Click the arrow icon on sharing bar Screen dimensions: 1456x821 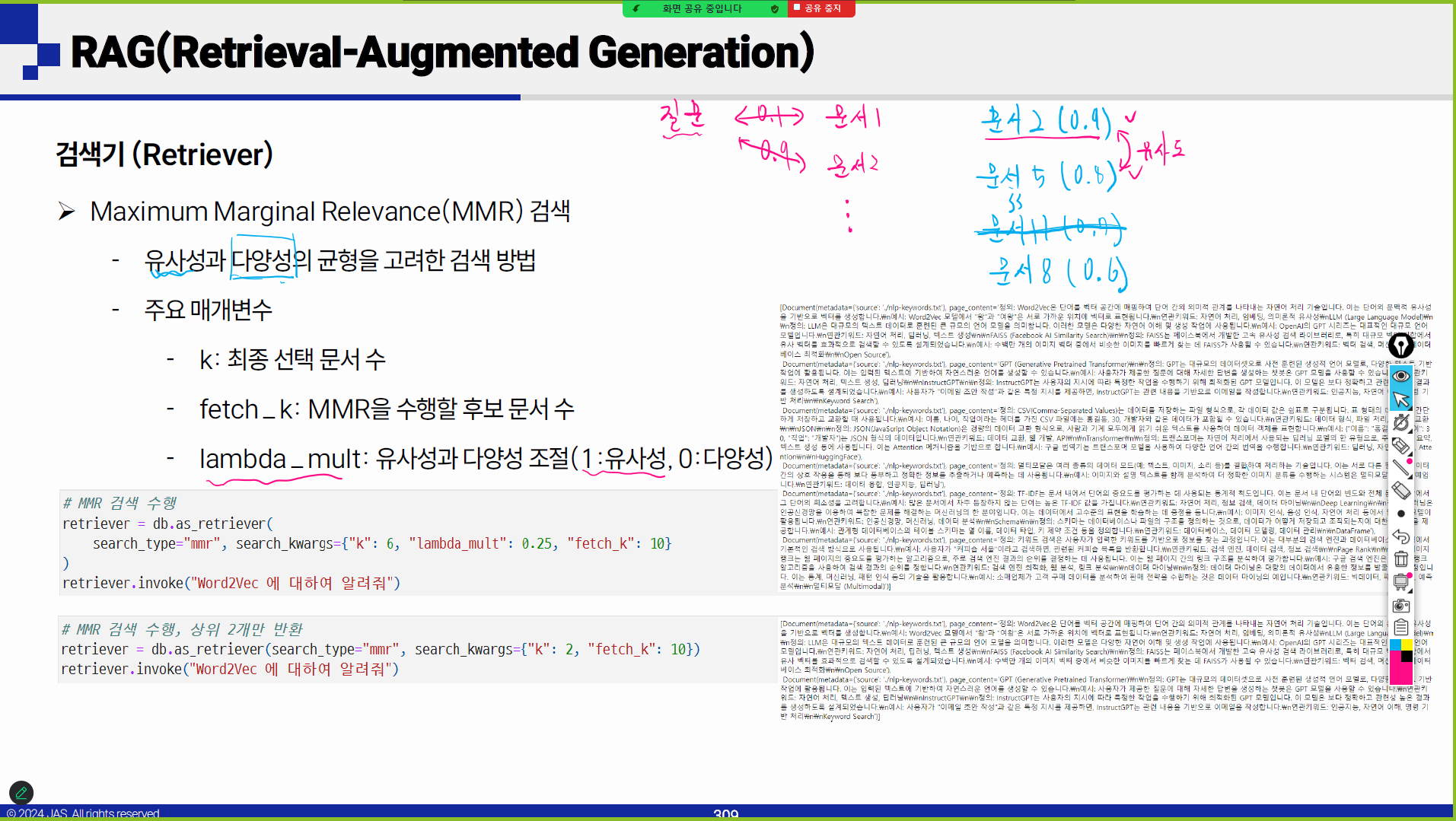[636, 8]
